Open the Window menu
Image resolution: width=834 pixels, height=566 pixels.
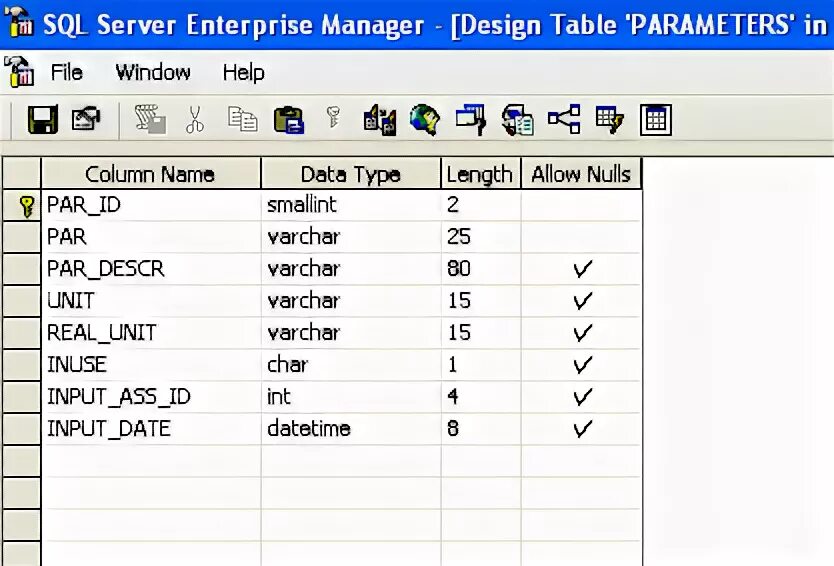(153, 72)
